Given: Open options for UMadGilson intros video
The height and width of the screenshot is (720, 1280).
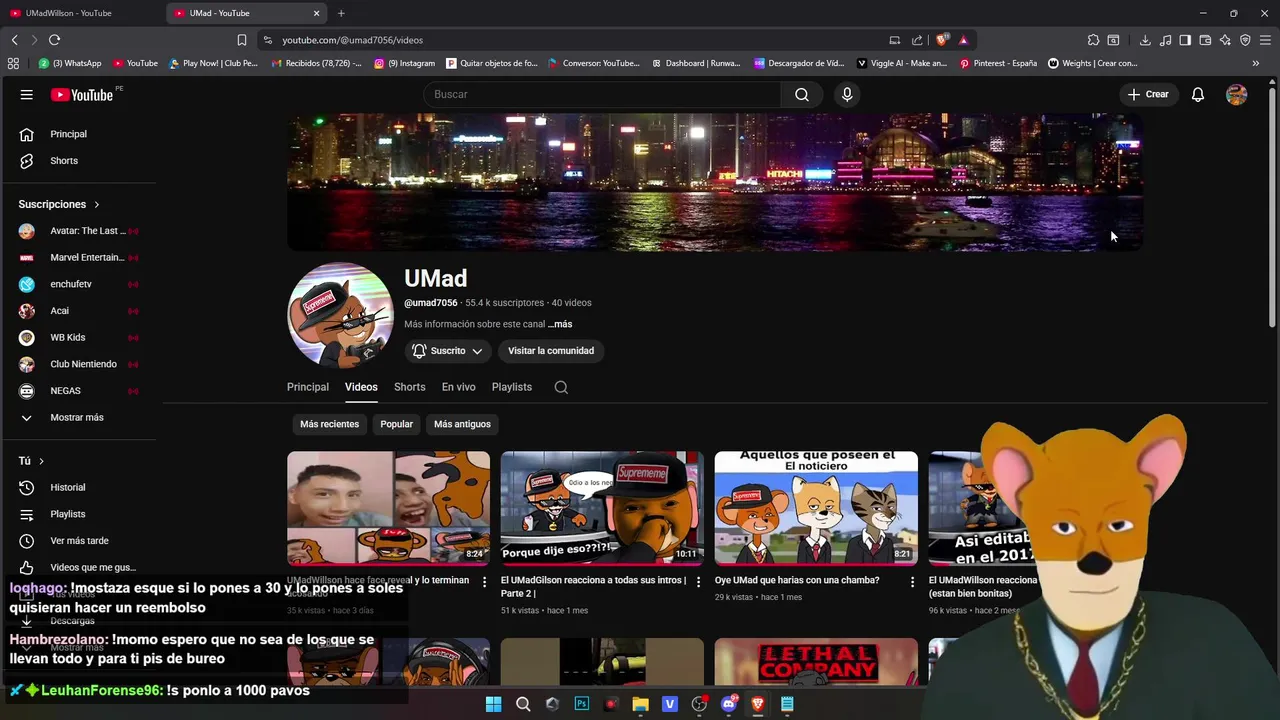Looking at the screenshot, I should click(x=698, y=581).
